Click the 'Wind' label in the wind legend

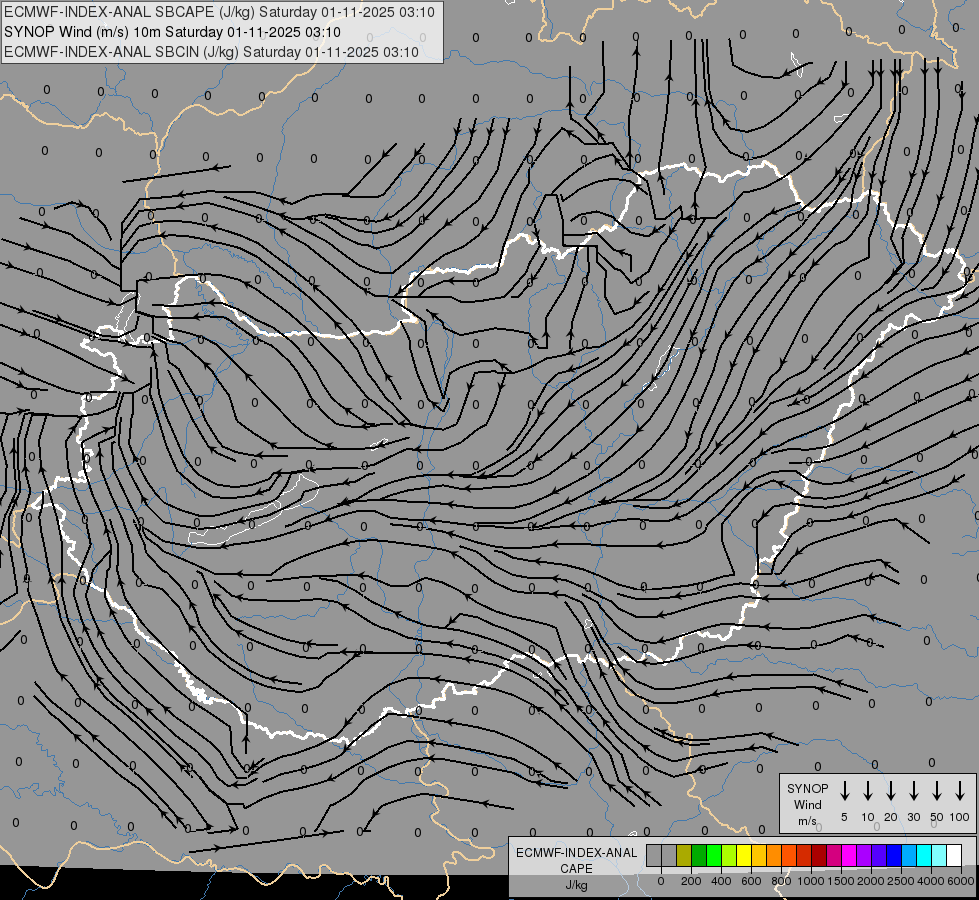(x=807, y=804)
